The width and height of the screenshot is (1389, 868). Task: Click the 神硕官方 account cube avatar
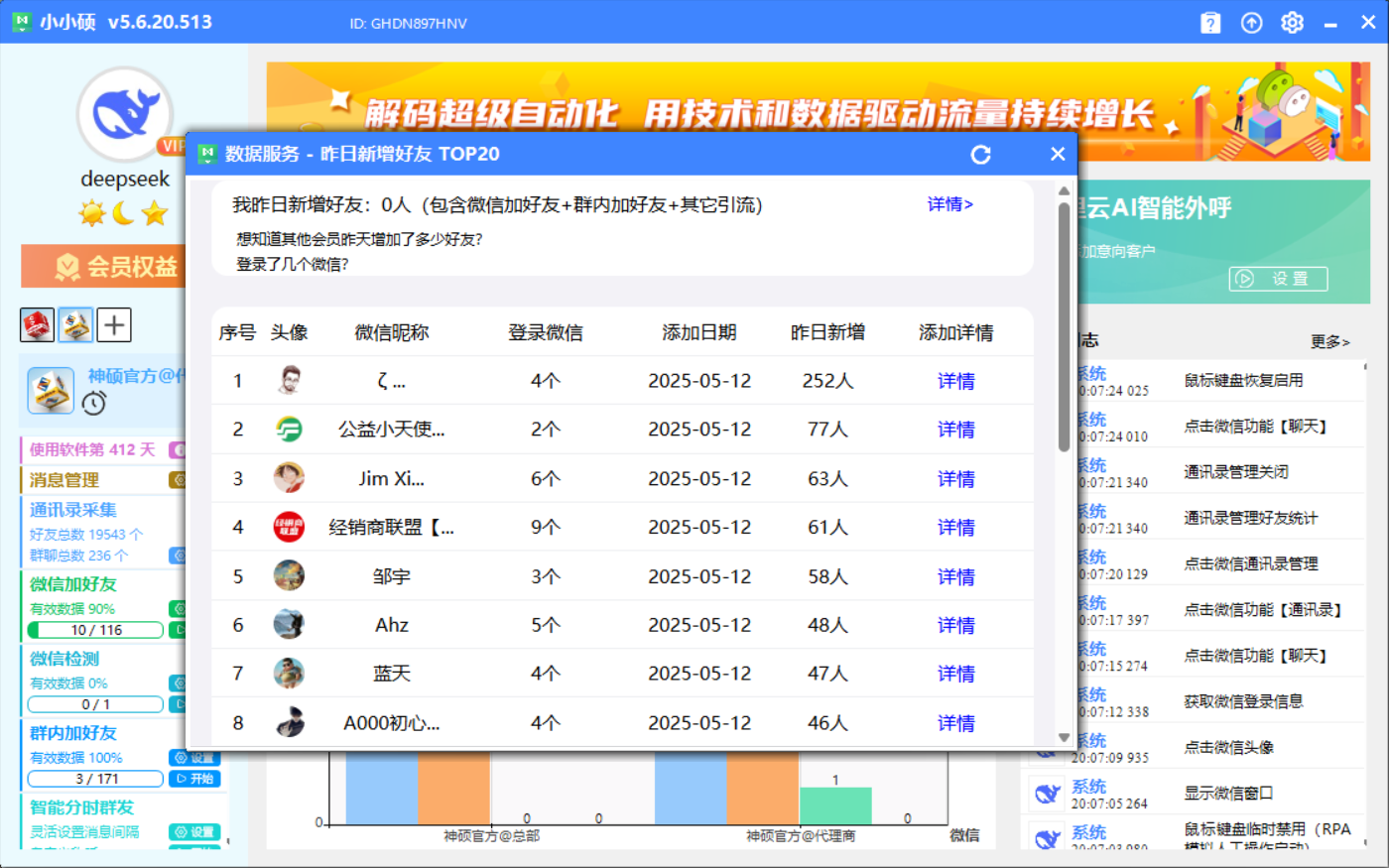pyautogui.click(x=51, y=390)
